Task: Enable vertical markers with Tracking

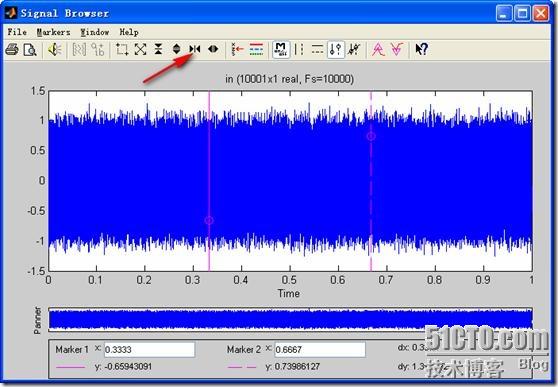Action: 335,49
